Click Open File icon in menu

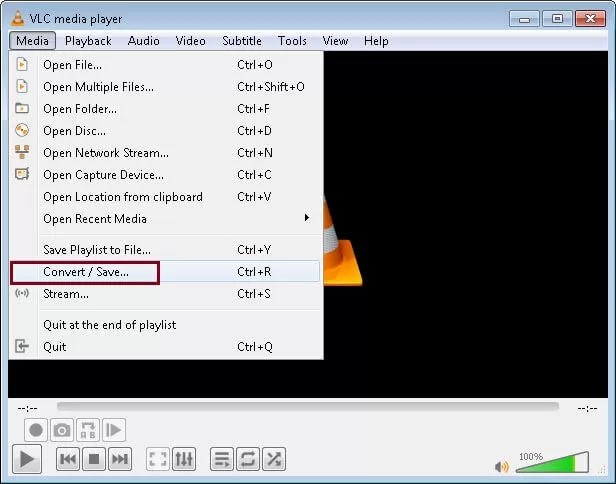click(x=22, y=64)
